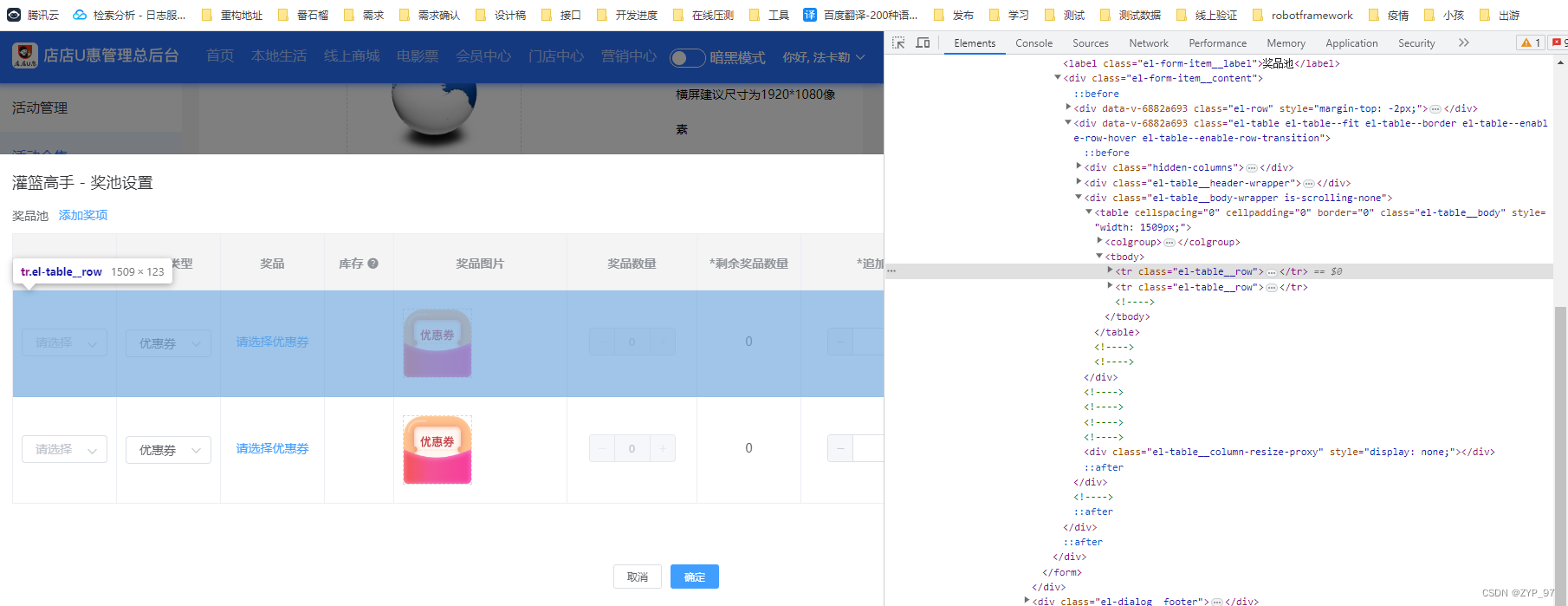The height and width of the screenshot is (606, 1568).
Task: Open the 番石榴 bookmark folder
Action: tap(302, 15)
